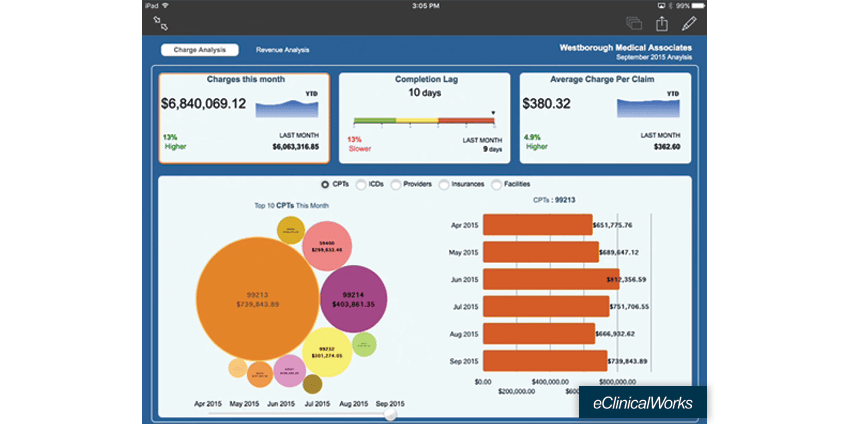This screenshot has width=848, height=424.
Task: Tap the battery indicator in status bar
Action: (698, 5)
